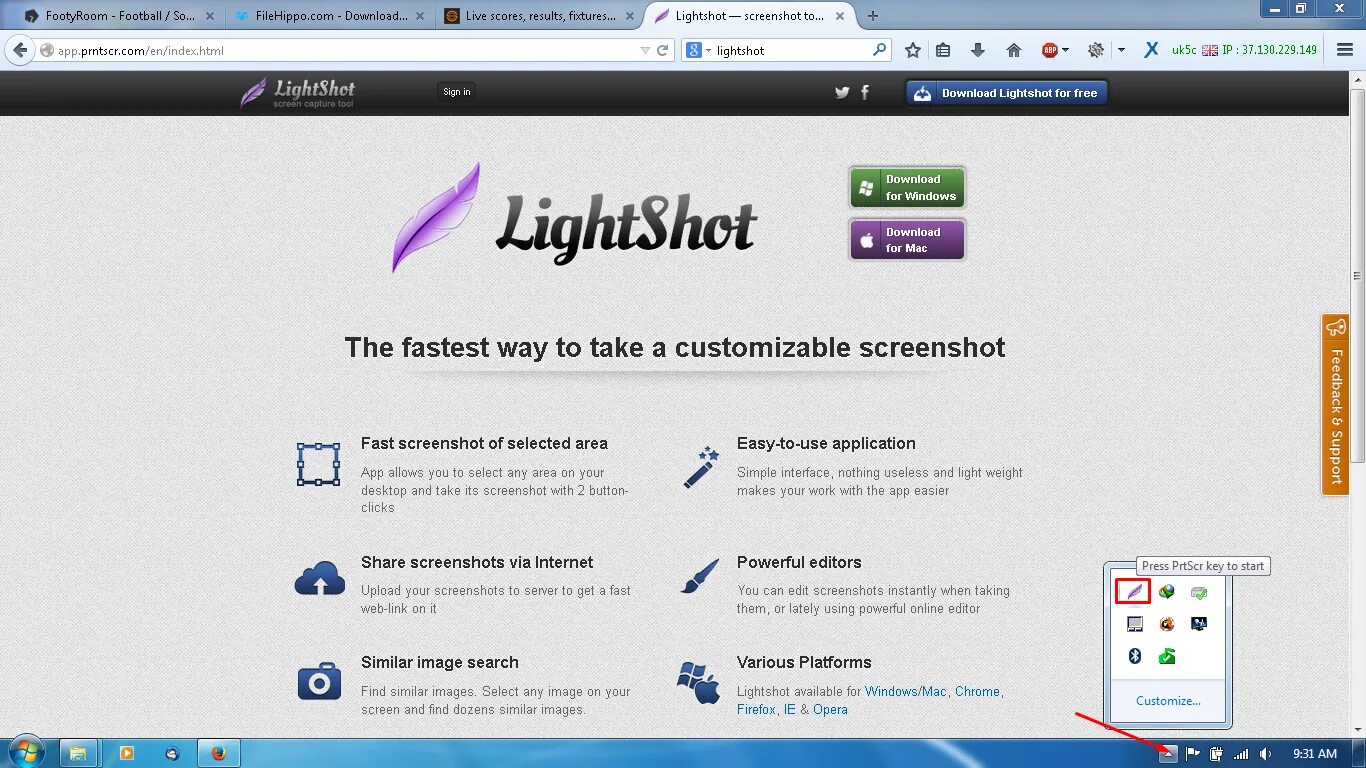1366x768 pixels.
Task: Click the Lightshot logo in the page header
Action: [x=298, y=92]
